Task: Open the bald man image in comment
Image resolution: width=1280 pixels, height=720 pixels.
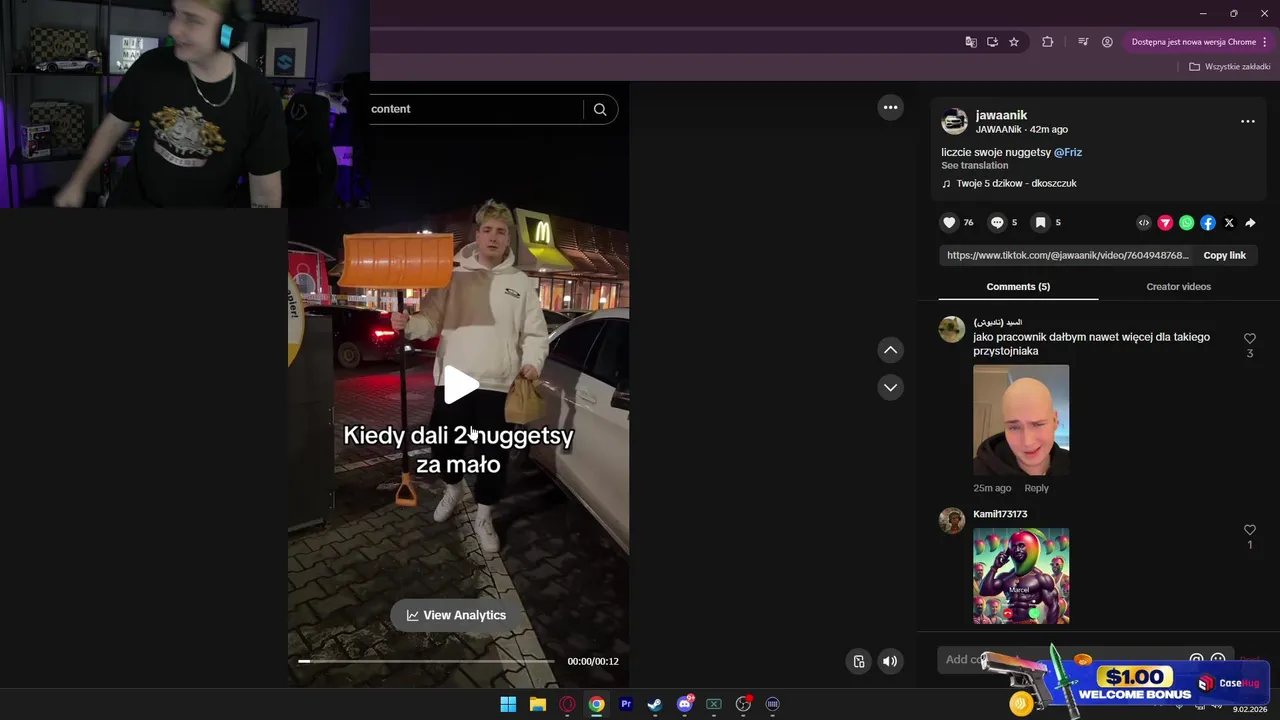Action: pos(1021,420)
